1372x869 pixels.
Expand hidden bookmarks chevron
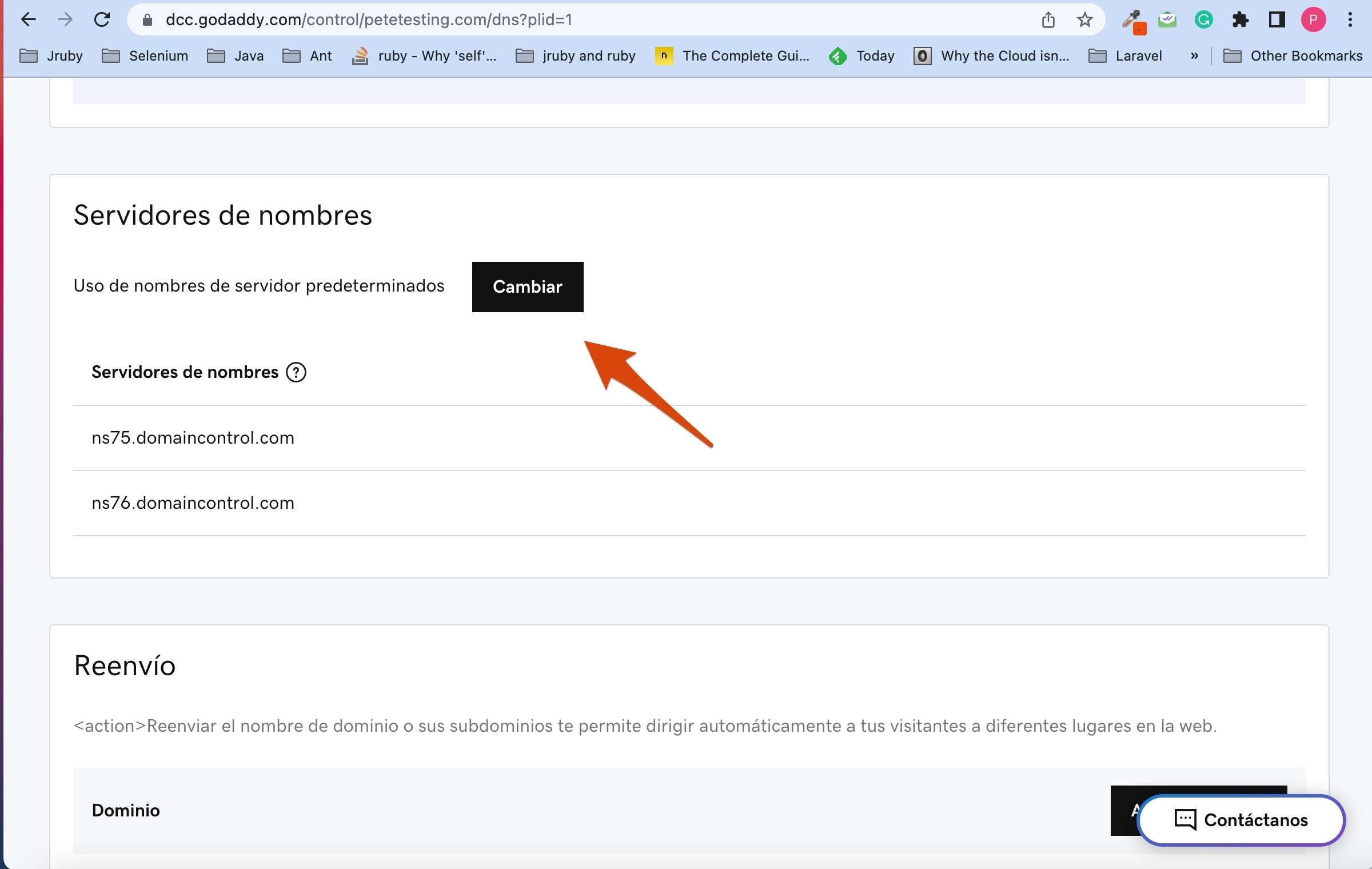coord(1194,56)
